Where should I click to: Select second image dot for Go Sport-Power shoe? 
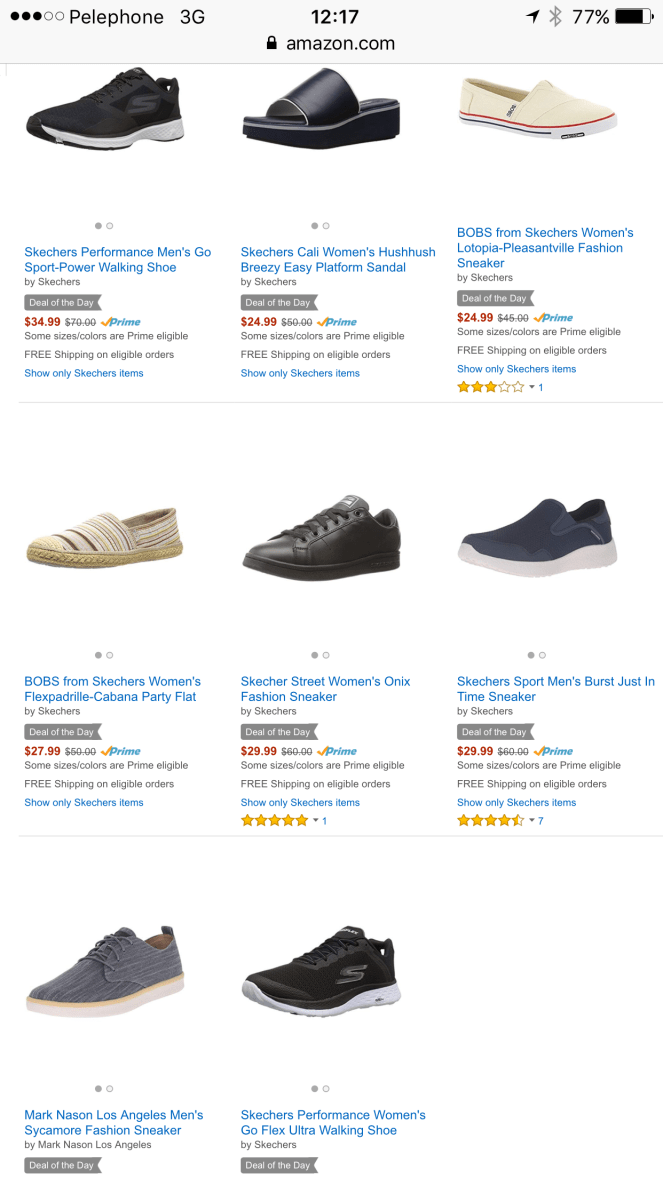click(110, 226)
